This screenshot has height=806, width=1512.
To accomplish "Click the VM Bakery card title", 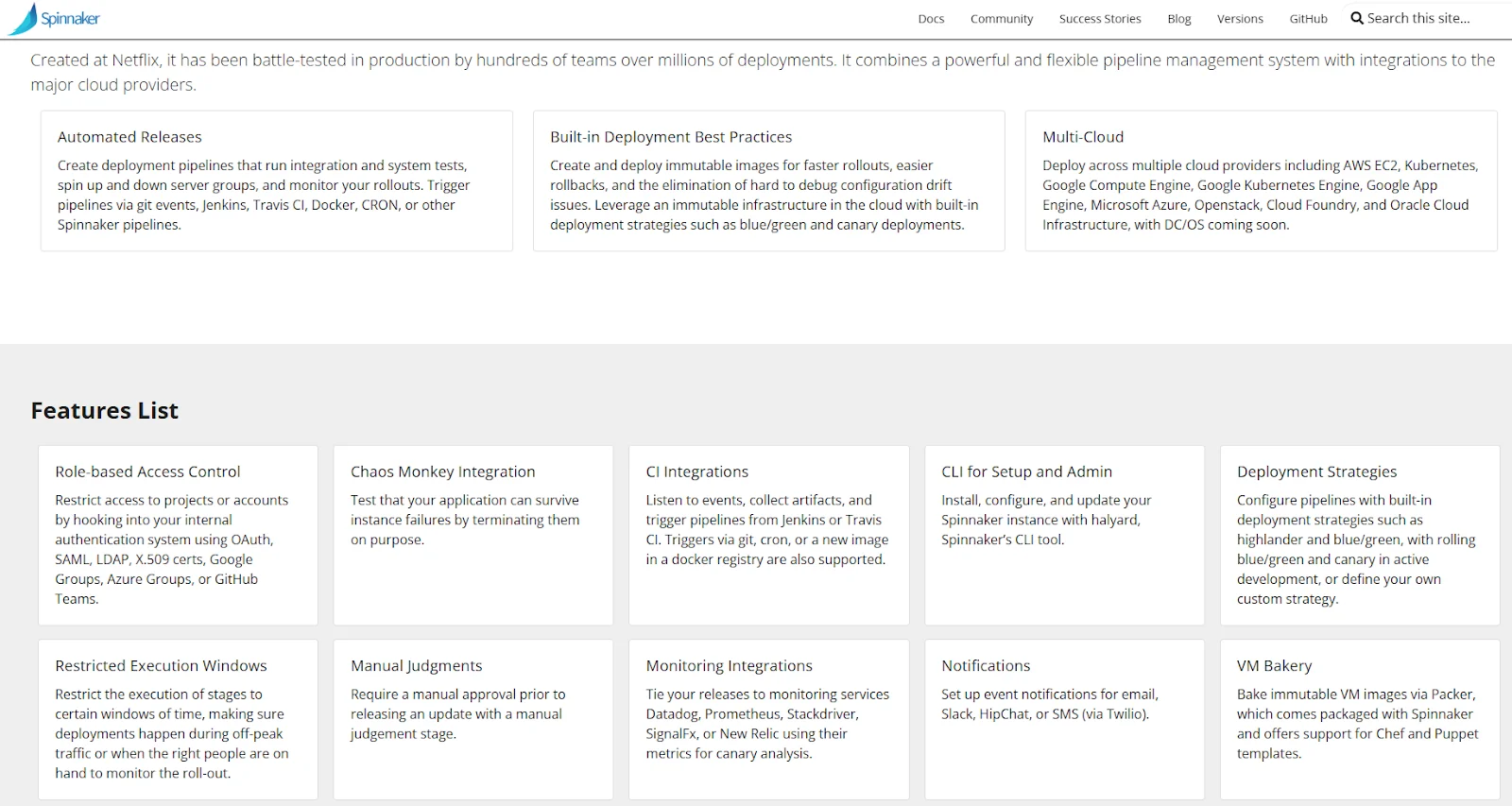I will [x=1275, y=666].
